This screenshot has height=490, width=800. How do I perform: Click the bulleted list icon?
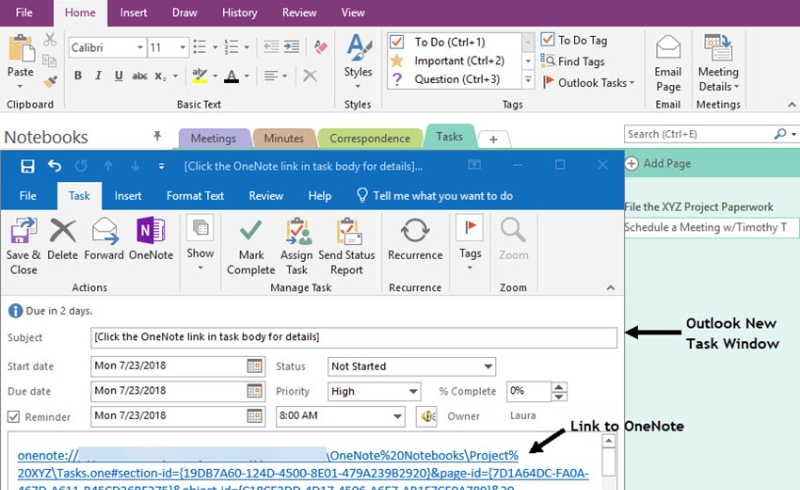(x=199, y=47)
